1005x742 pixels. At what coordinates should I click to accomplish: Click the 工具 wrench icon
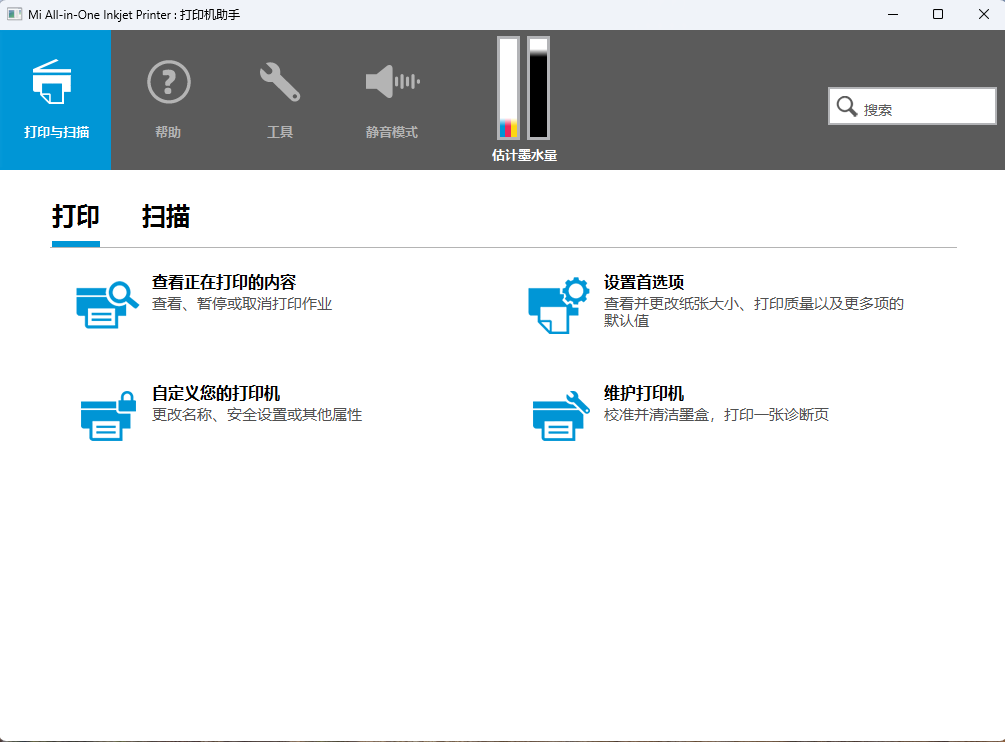(x=279, y=80)
